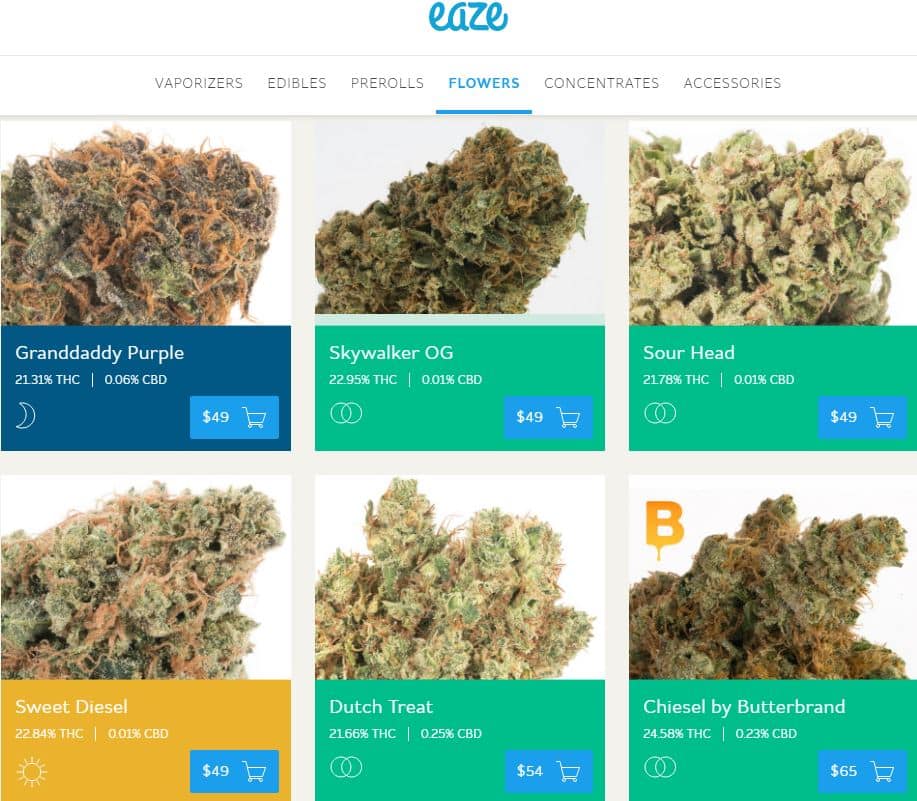This screenshot has width=917, height=801.
Task: Open the Accessories tab
Action: click(x=732, y=83)
